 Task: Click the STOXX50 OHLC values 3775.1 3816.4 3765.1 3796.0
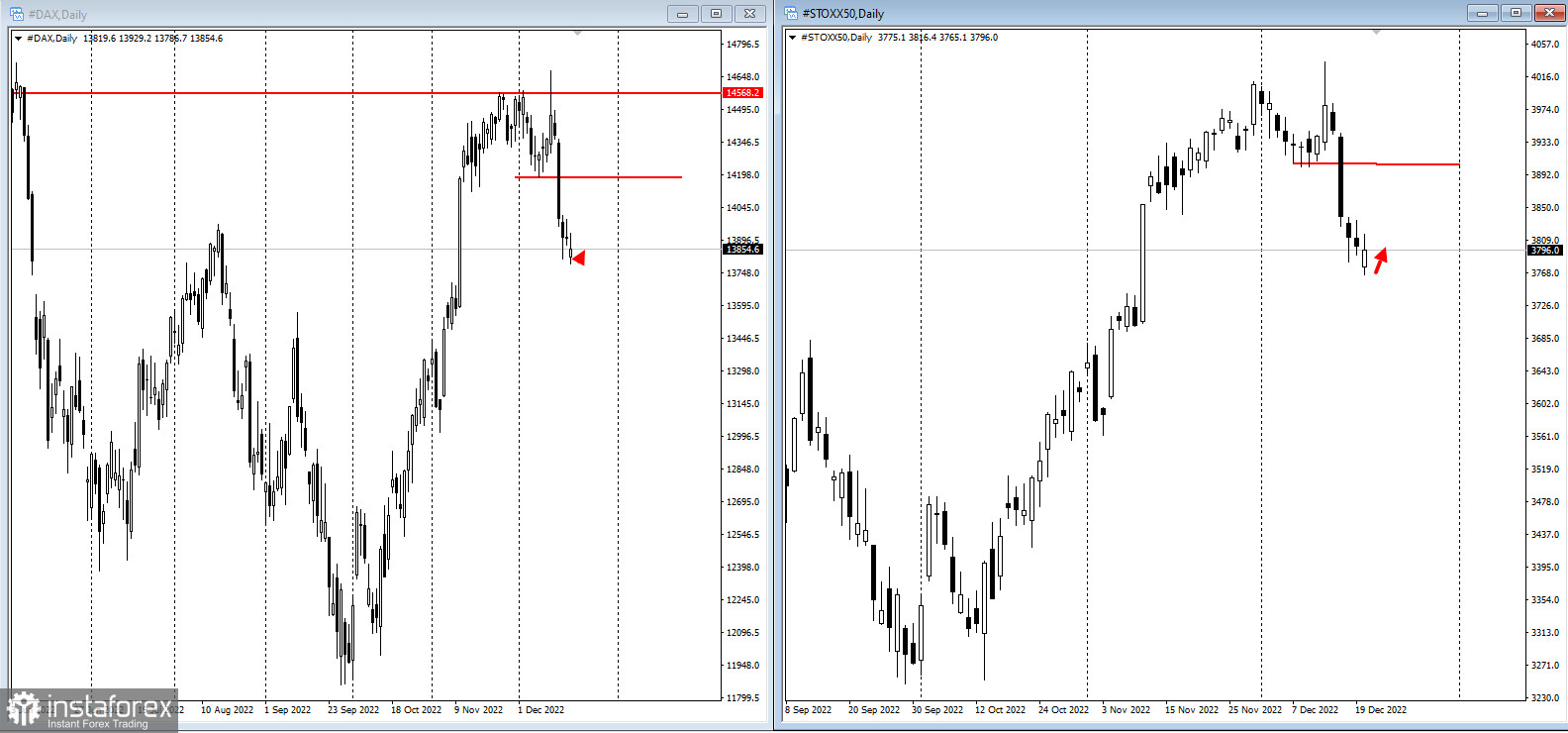click(937, 38)
